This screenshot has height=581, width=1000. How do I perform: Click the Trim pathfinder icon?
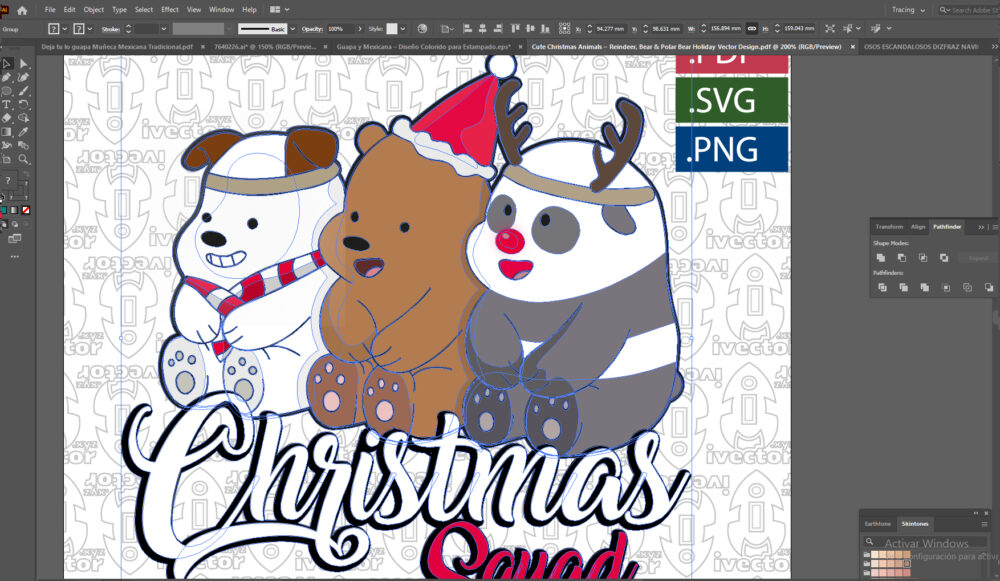tap(904, 288)
